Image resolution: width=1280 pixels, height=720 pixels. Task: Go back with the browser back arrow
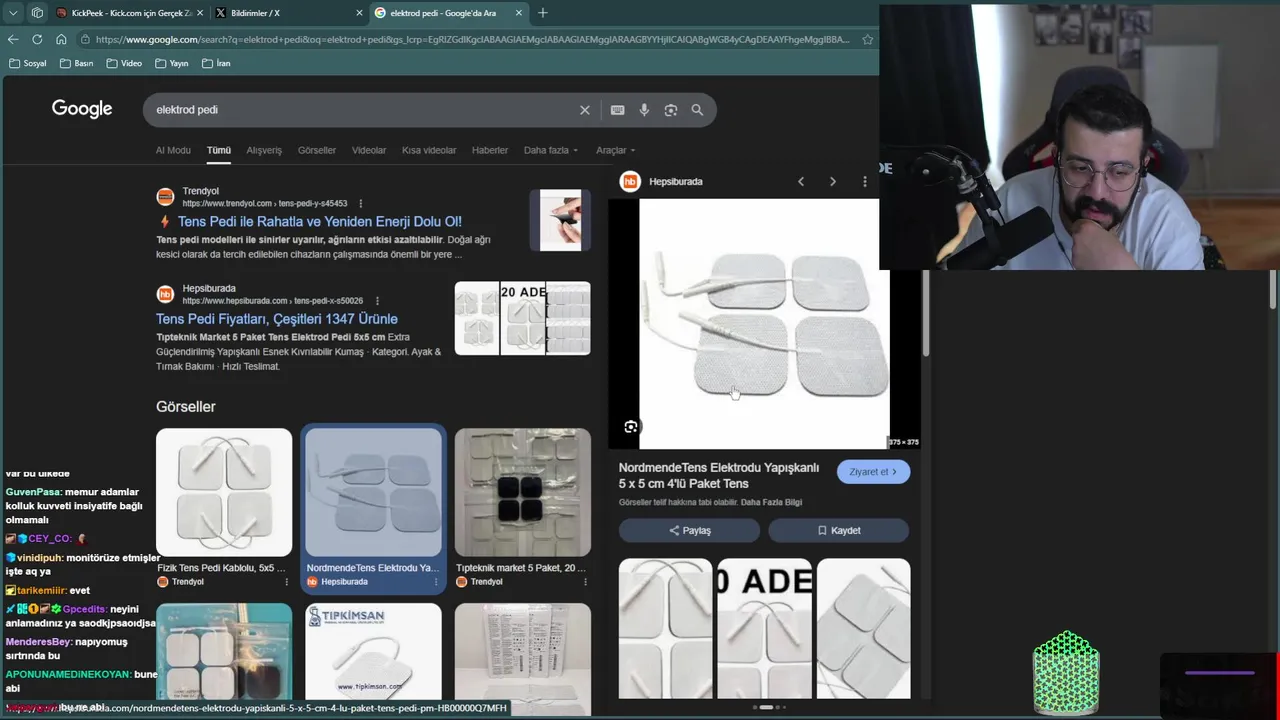click(13, 39)
